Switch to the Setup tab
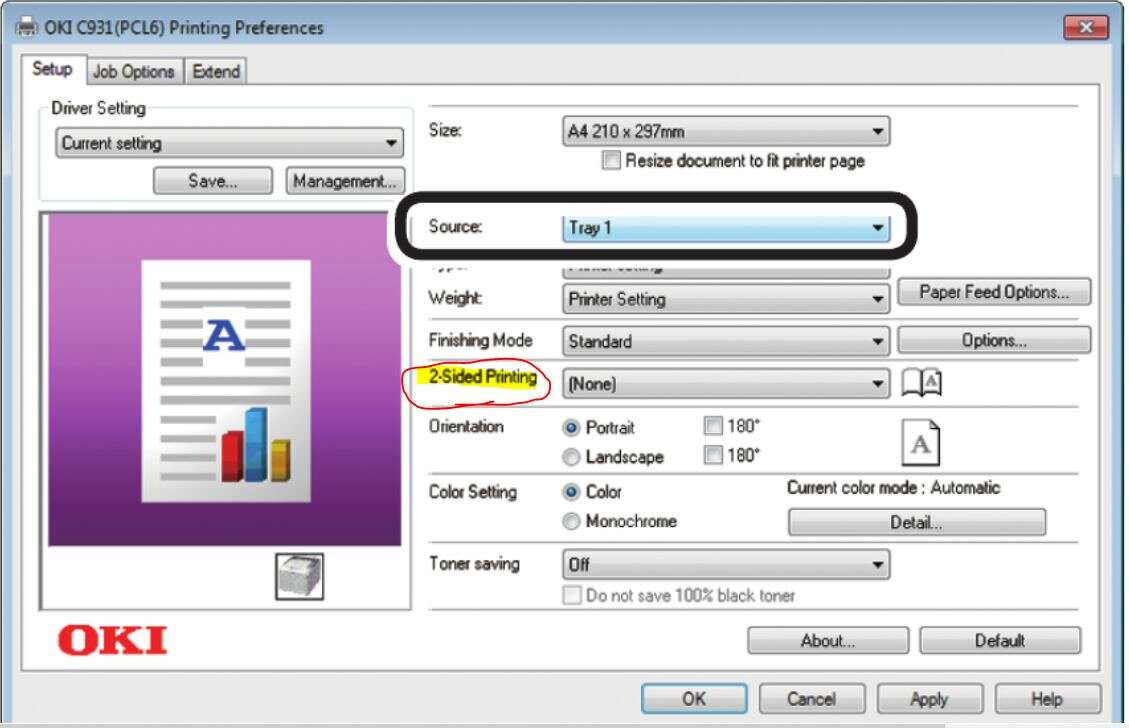The image size is (1129, 728). 53,69
